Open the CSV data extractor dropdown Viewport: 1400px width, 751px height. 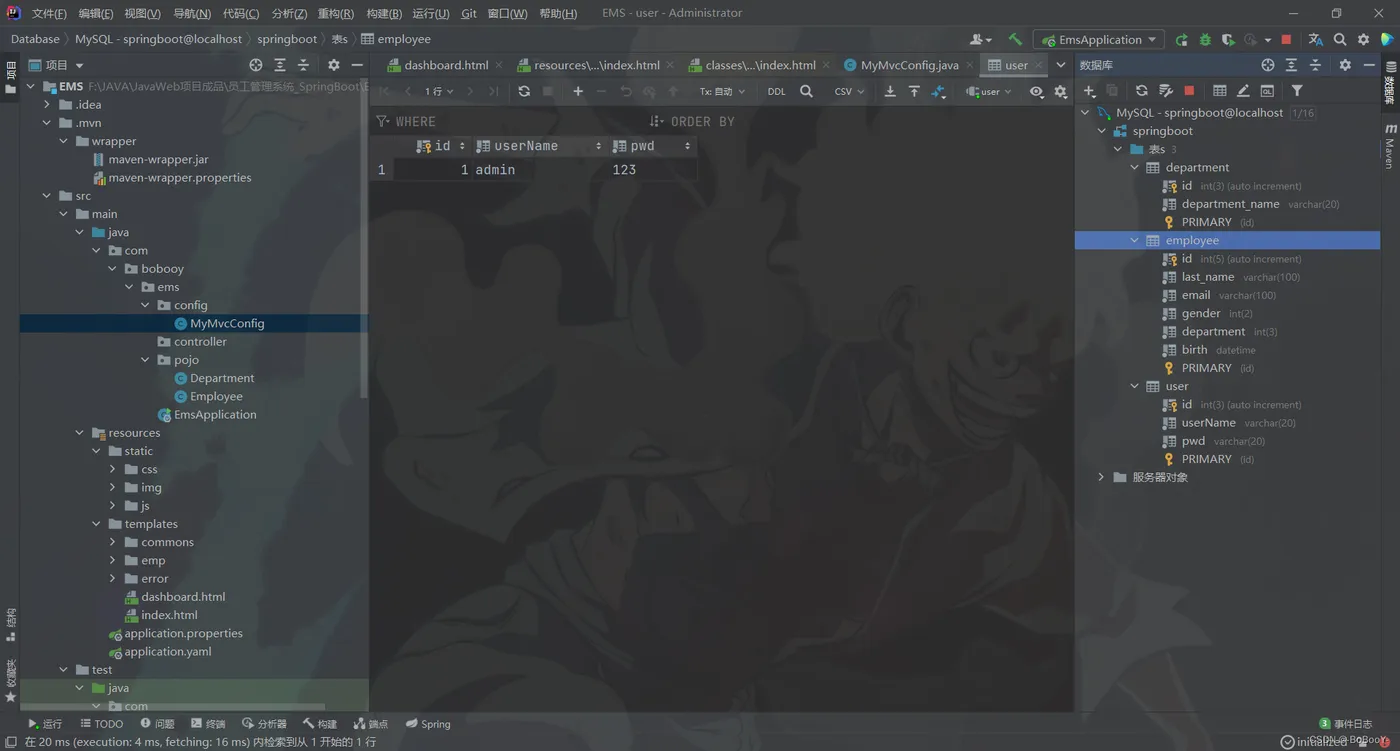(849, 91)
